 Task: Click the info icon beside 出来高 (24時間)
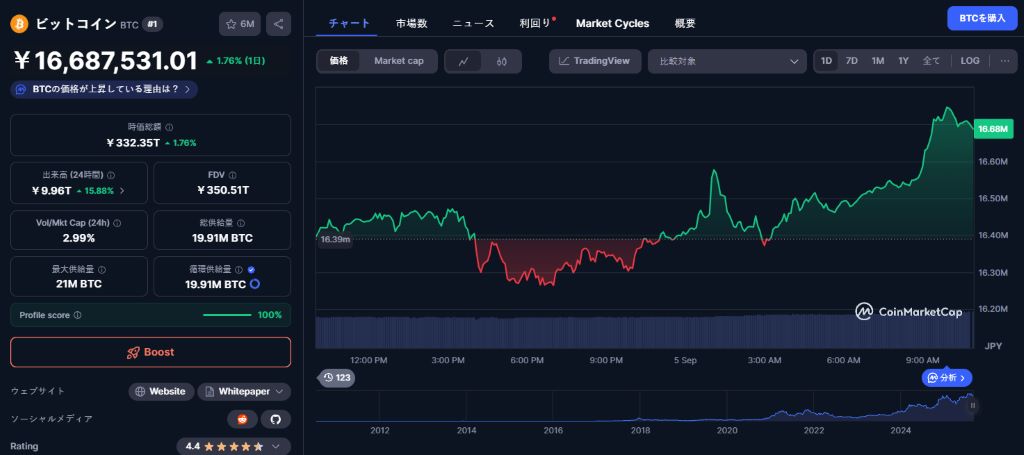pos(111,176)
